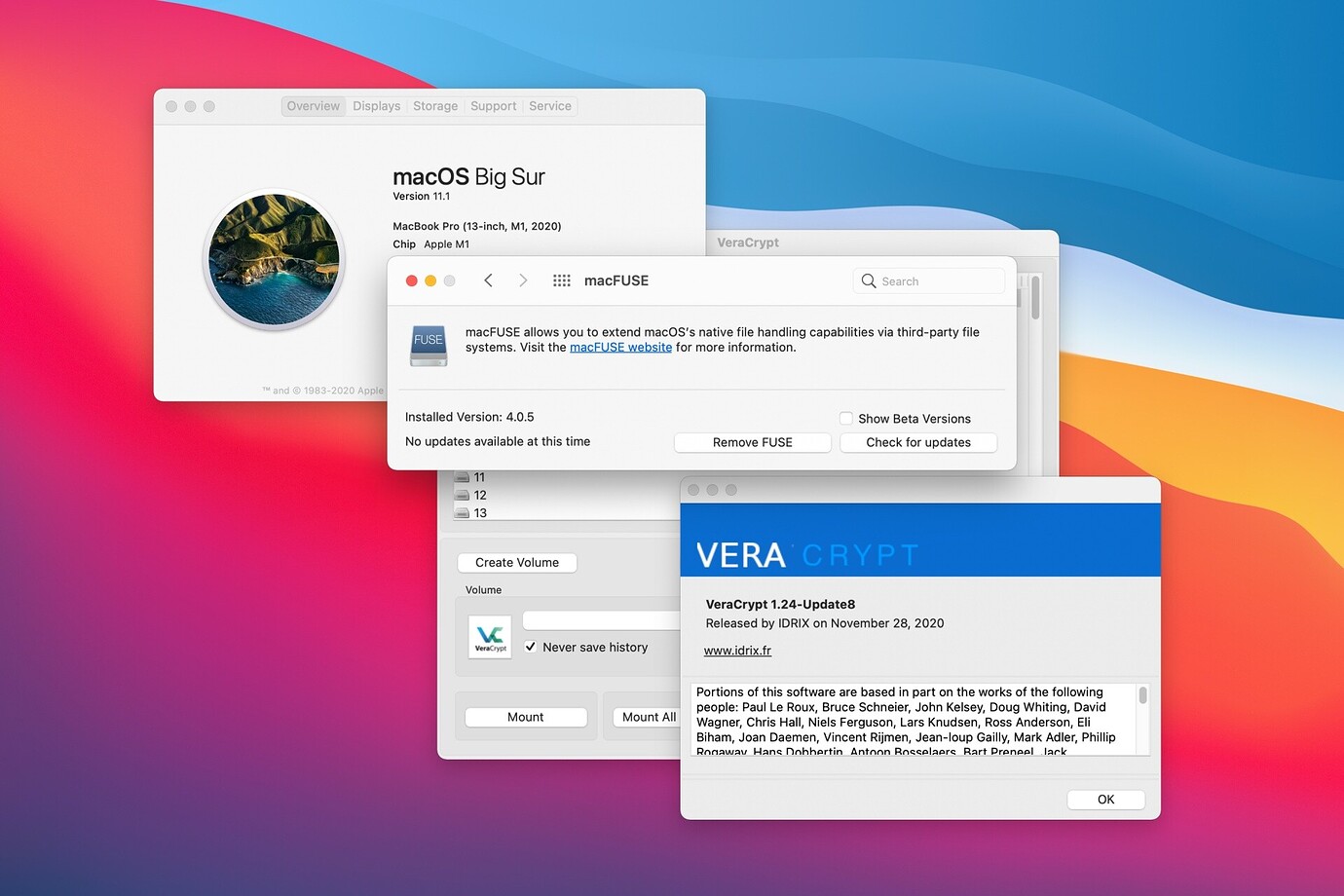Open the Storage tab
The width and height of the screenshot is (1344, 896).
pos(435,106)
